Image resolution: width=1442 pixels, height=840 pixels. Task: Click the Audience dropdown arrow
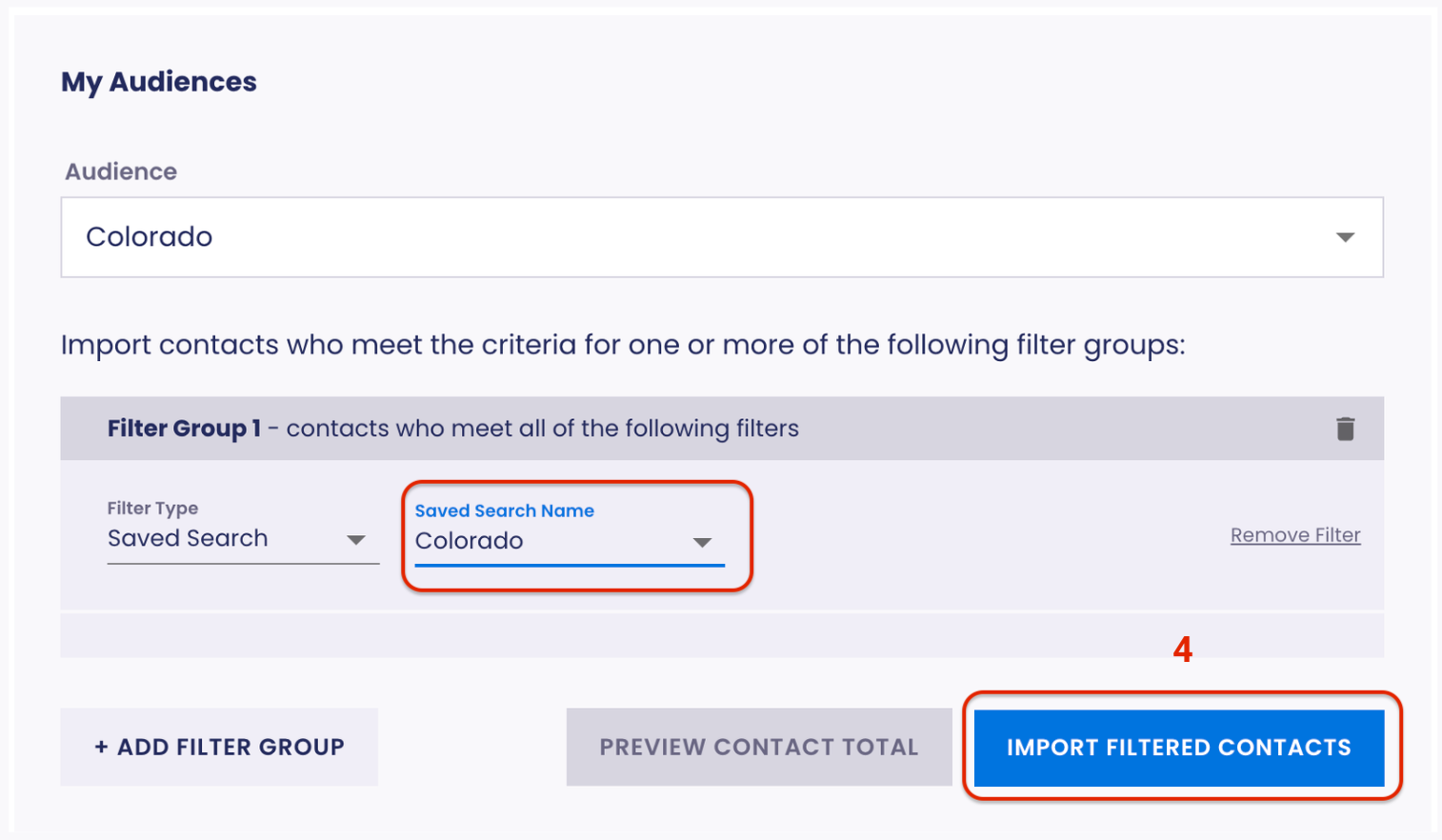coord(1345,237)
